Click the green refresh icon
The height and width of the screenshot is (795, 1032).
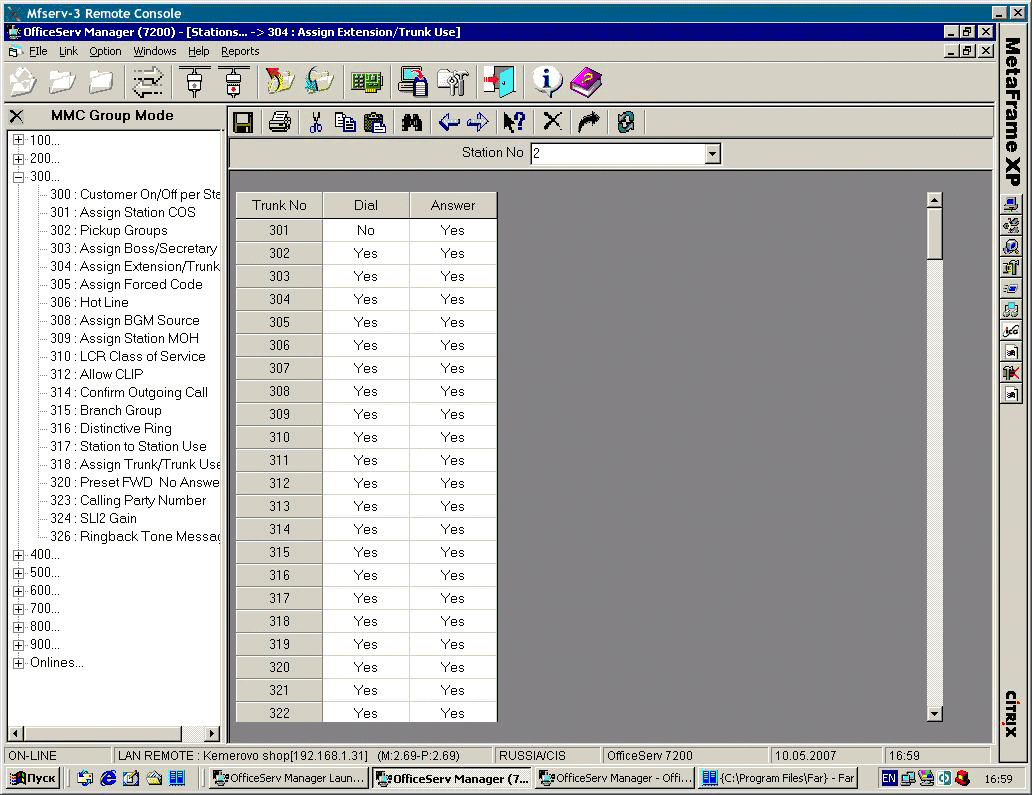pyautogui.click(x=626, y=122)
